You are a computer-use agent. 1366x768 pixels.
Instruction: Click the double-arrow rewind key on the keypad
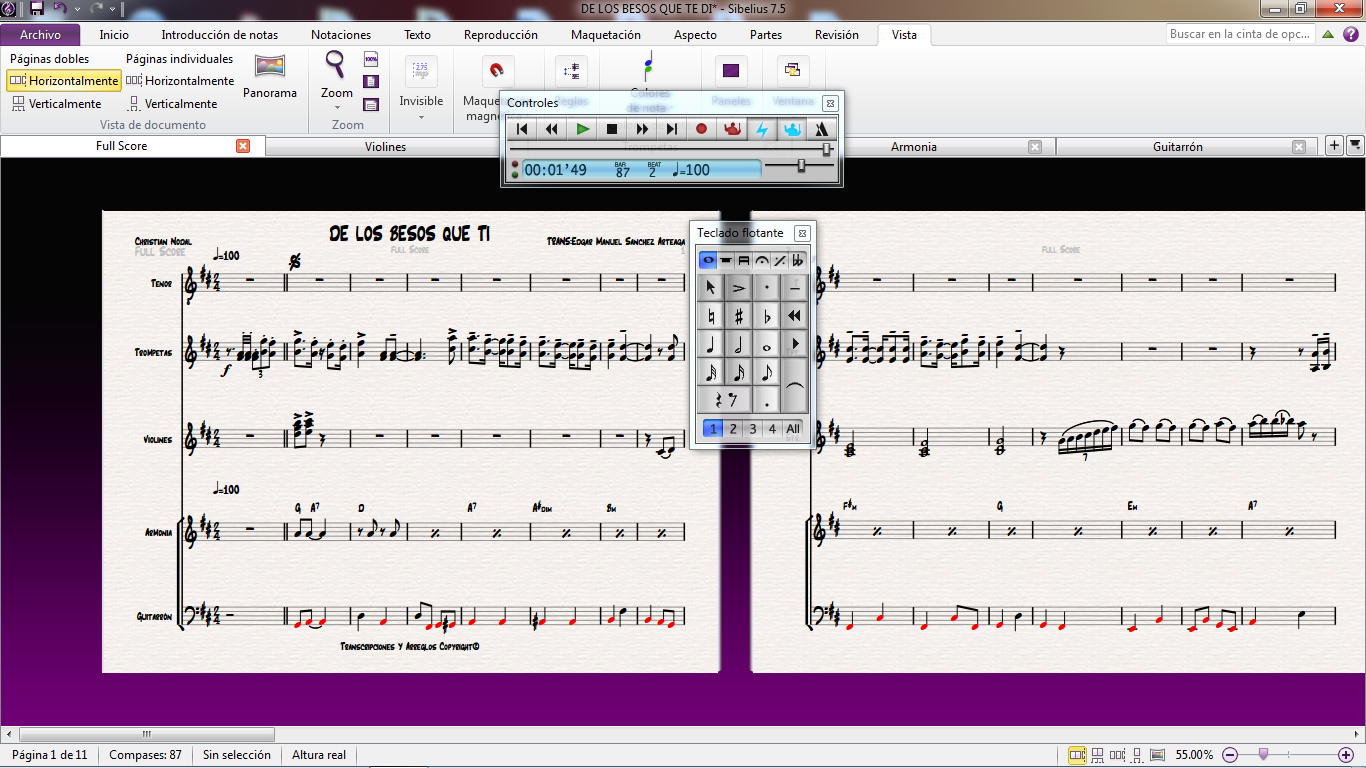[794, 317]
